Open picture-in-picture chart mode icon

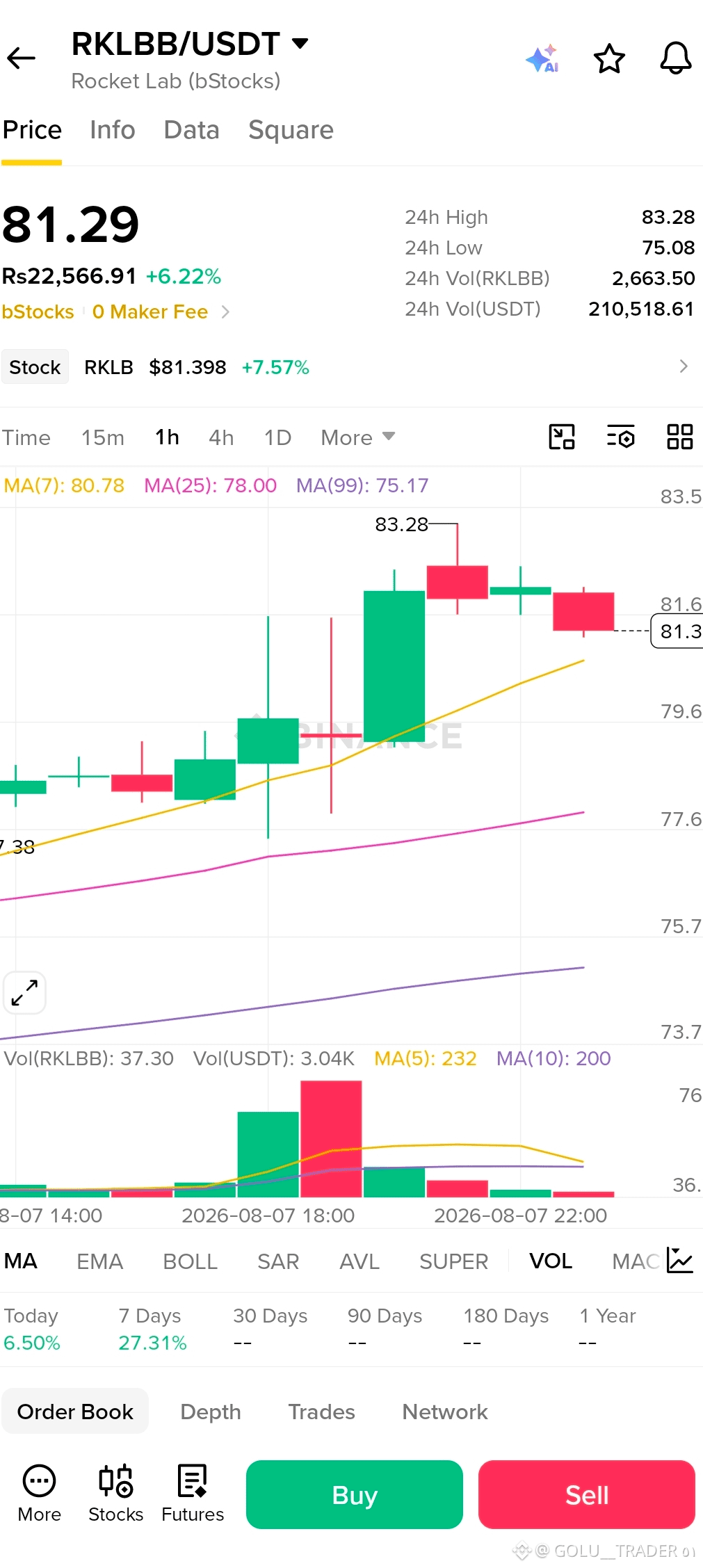562,437
